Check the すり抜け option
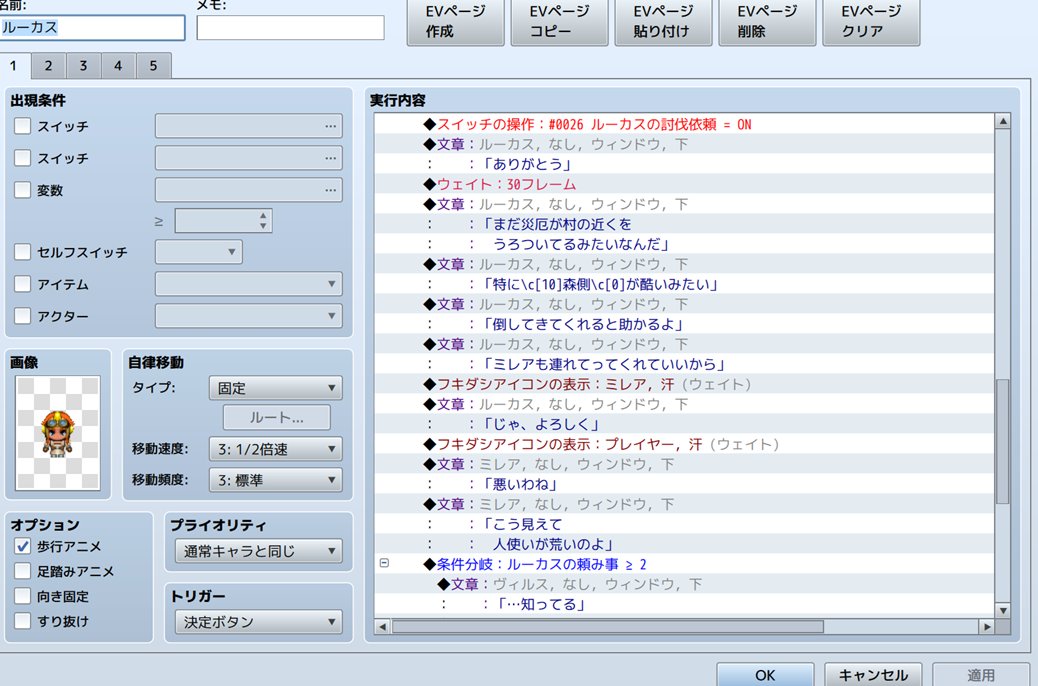The image size is (1038, 686). coord(23,621)
